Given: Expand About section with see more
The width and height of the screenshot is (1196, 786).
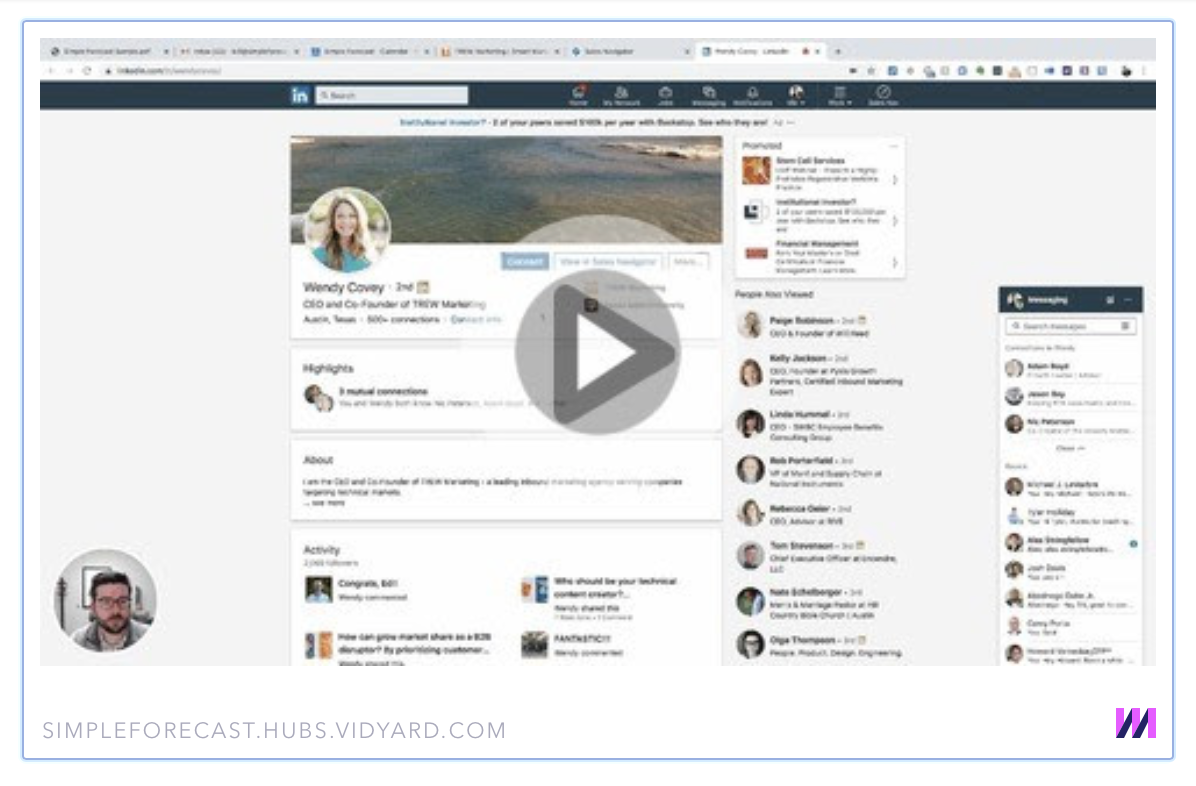Looking at the screenshot, I should 326,503.
